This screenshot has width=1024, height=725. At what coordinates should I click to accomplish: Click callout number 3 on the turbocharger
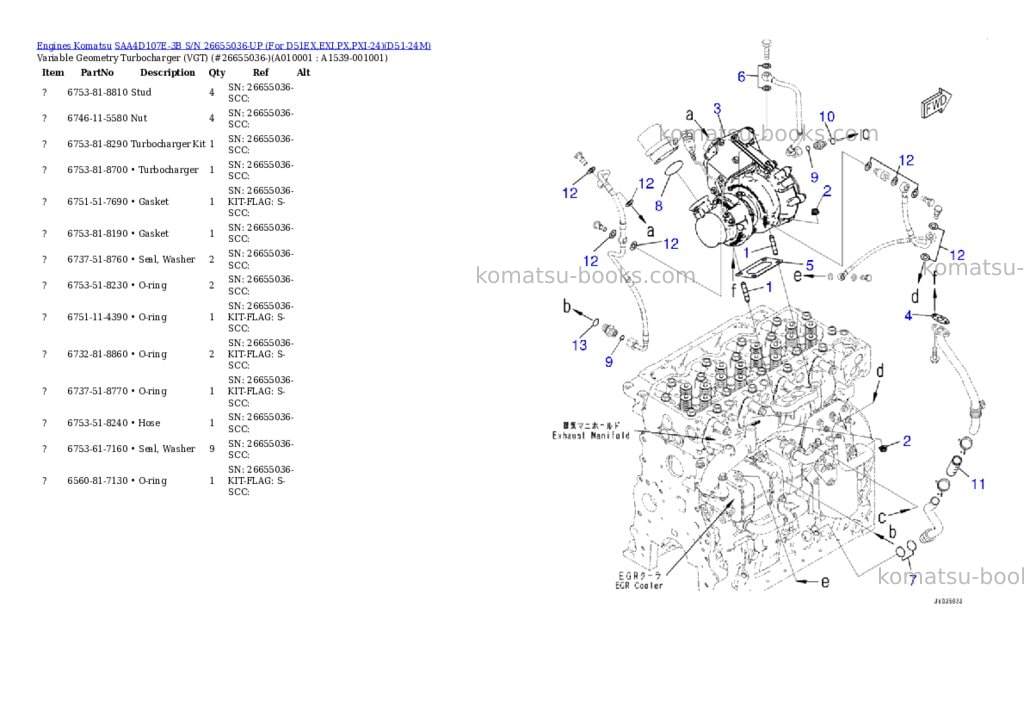click(x=717, y=108)
